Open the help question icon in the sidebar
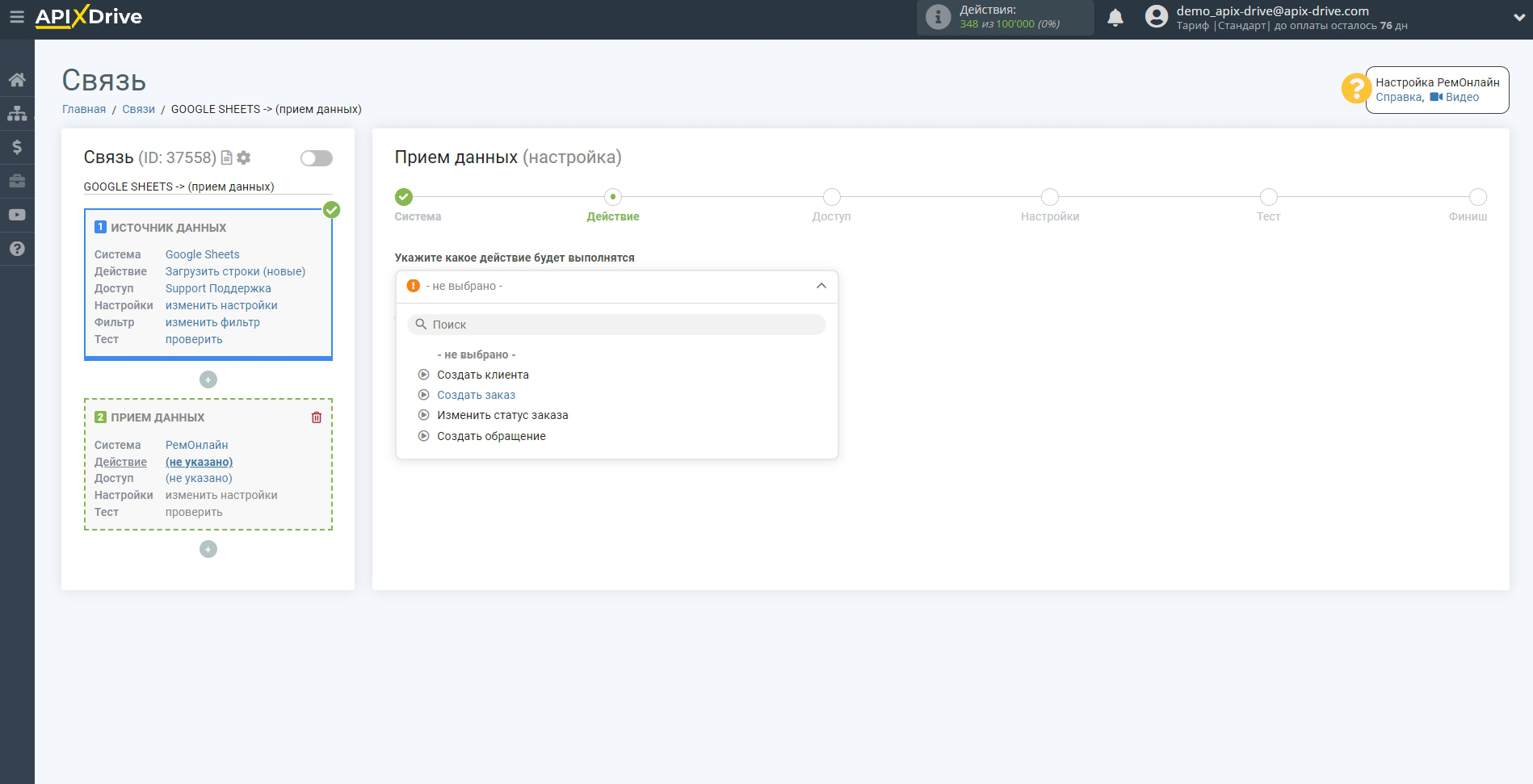The height and width of the screenshot is (784, 1533). (x=17, y=249)
